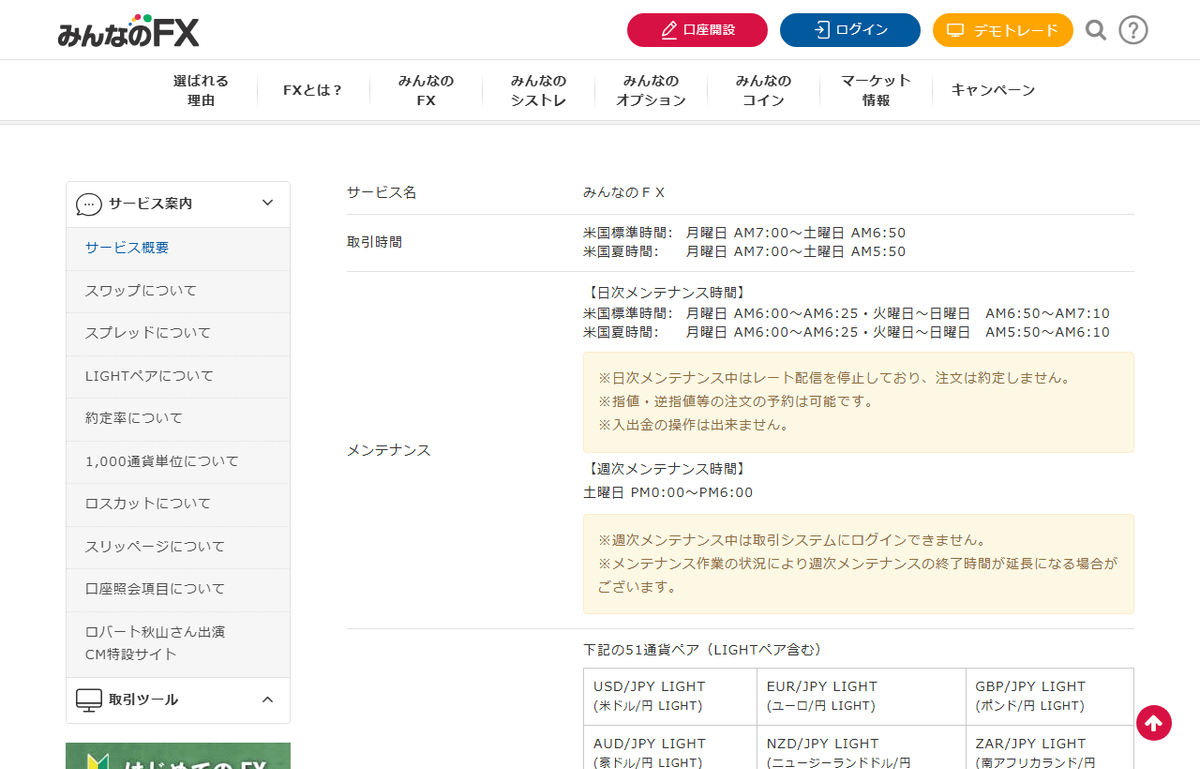Viewport: 1200px width, 769px height.
Task: Click the ZAR/JPY LIGHT table cell
Action: 1050,748
